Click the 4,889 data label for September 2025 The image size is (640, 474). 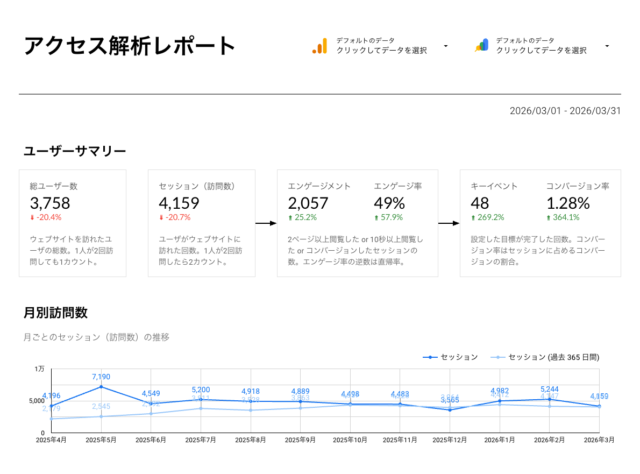(x=300, y=391)
